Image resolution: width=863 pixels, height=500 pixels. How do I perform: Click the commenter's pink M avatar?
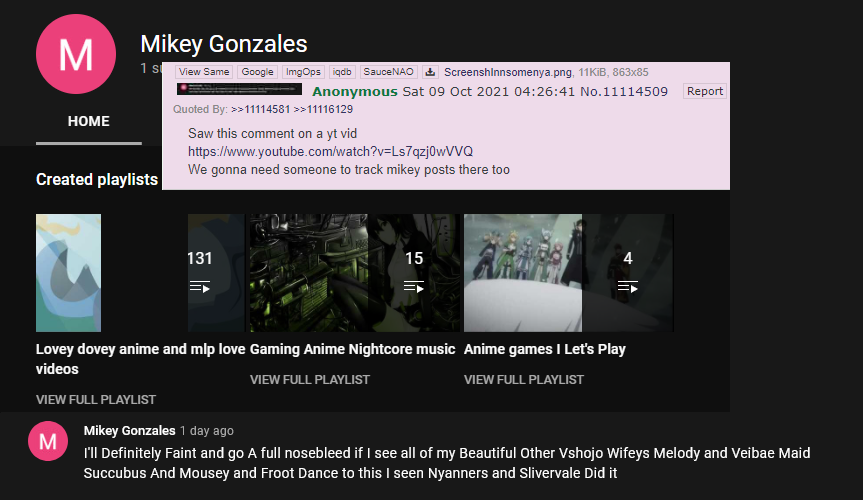(x=48, y=441)
